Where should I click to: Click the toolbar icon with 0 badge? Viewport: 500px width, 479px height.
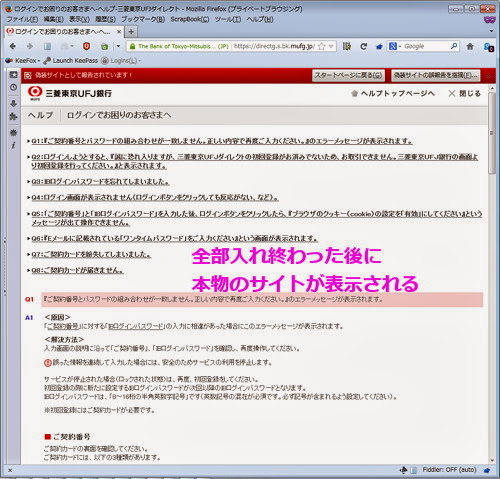pyautogui.click(x=489, y=47)
